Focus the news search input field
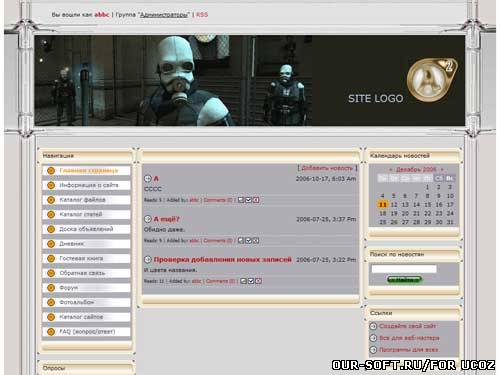Viewport: 500px width, 375px height. [404, 269]
